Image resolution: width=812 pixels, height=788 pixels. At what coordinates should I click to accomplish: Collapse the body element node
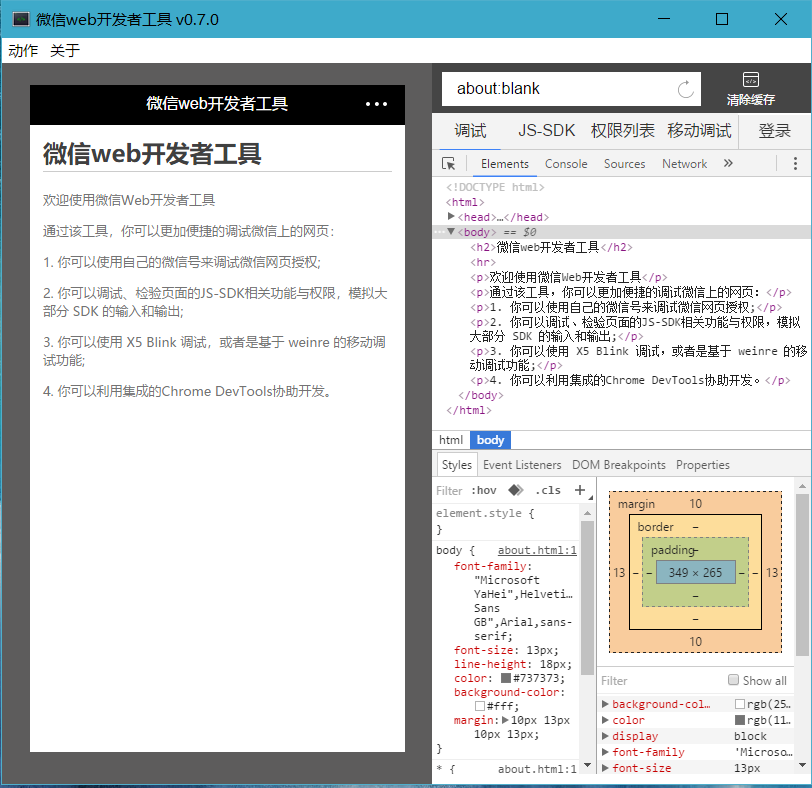[x=451, y=231]
